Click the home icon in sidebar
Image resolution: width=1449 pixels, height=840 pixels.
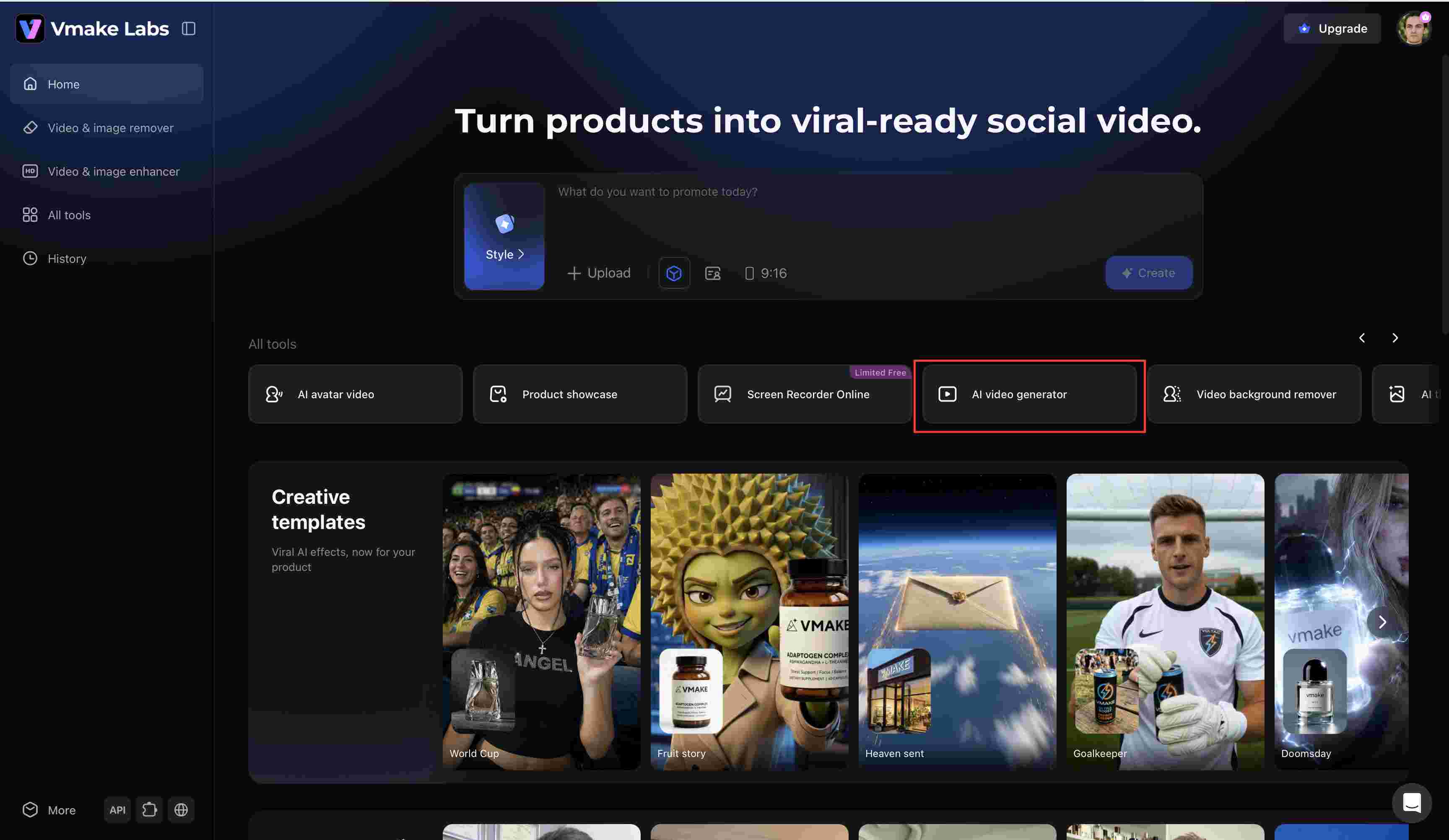point(30,84)
